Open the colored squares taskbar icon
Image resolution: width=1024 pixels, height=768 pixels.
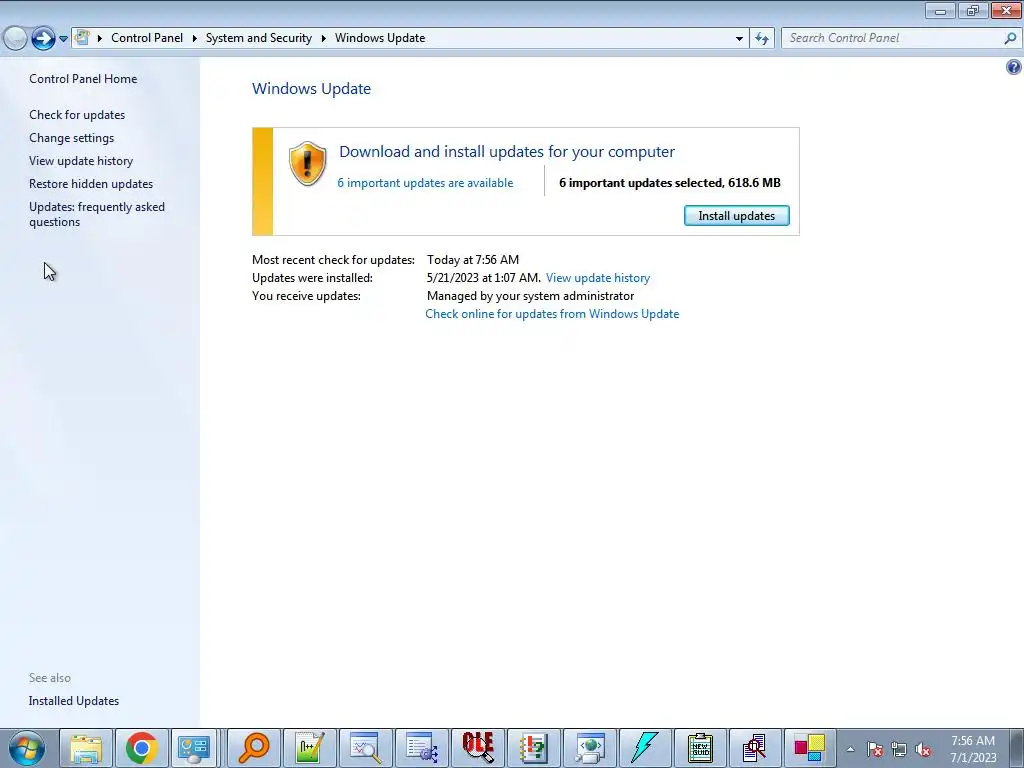810,748
